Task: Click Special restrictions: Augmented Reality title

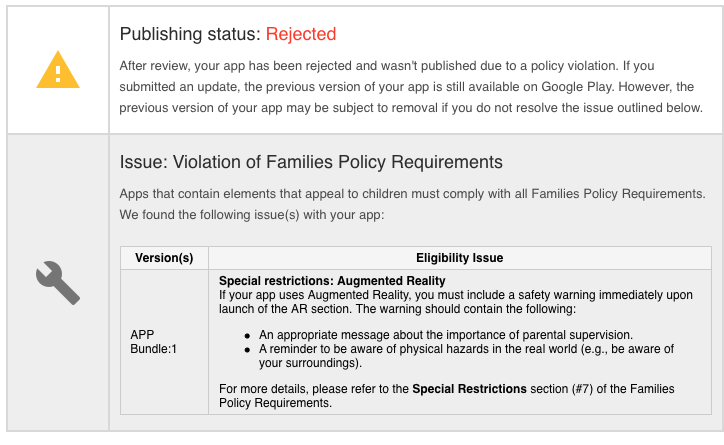Action: [x=332, y=280]
